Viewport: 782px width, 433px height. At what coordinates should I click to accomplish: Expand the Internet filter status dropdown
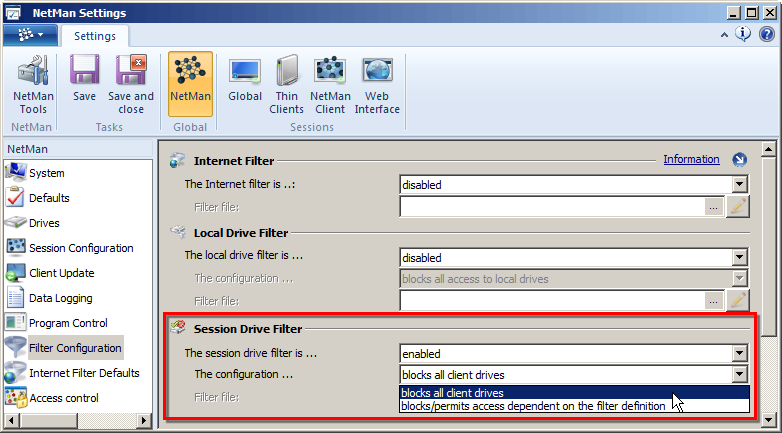tap(739, 184)
